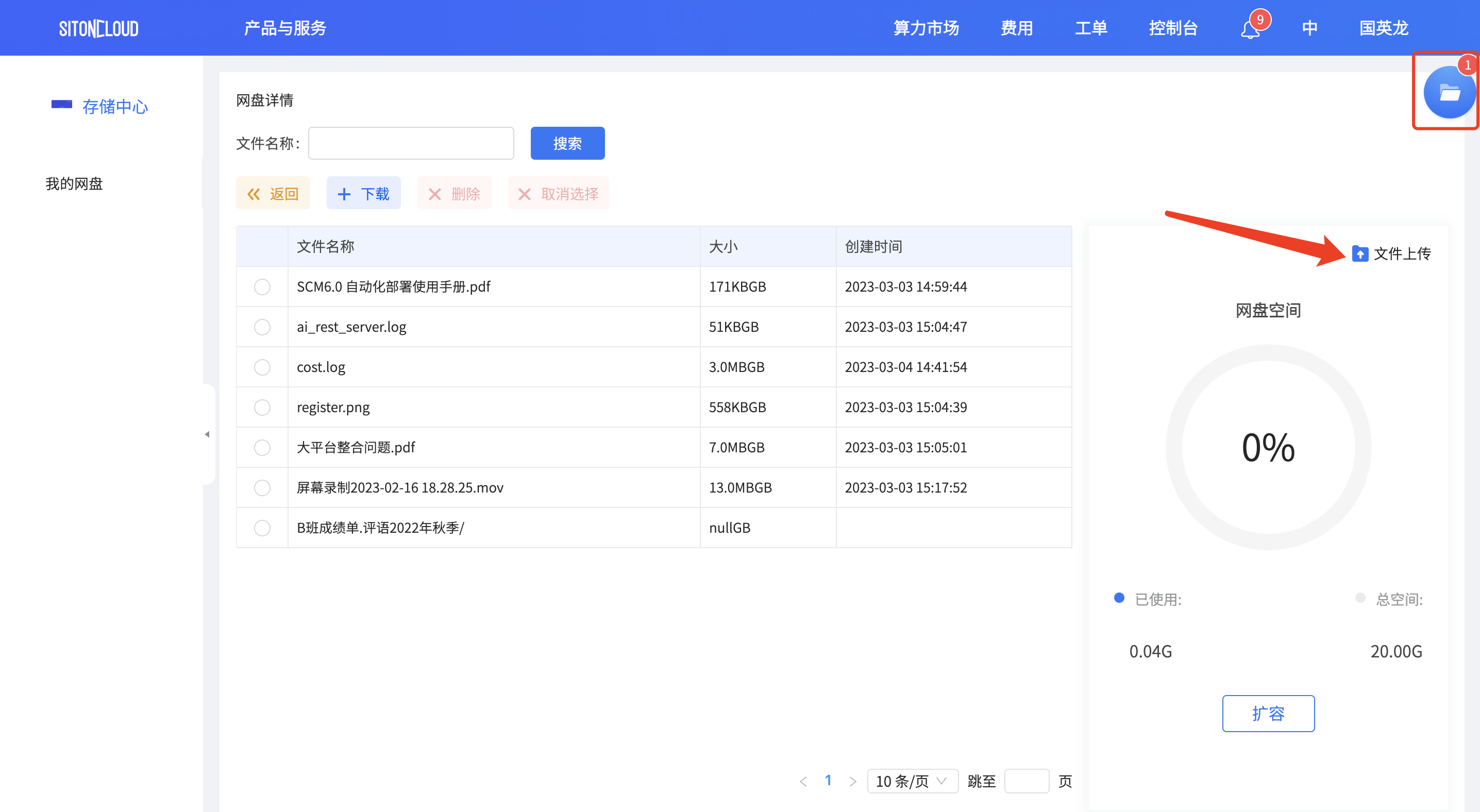The image size is (1480, 812).
Task: Select 我的网盘 in the sidebar
Action: point(74,184)
